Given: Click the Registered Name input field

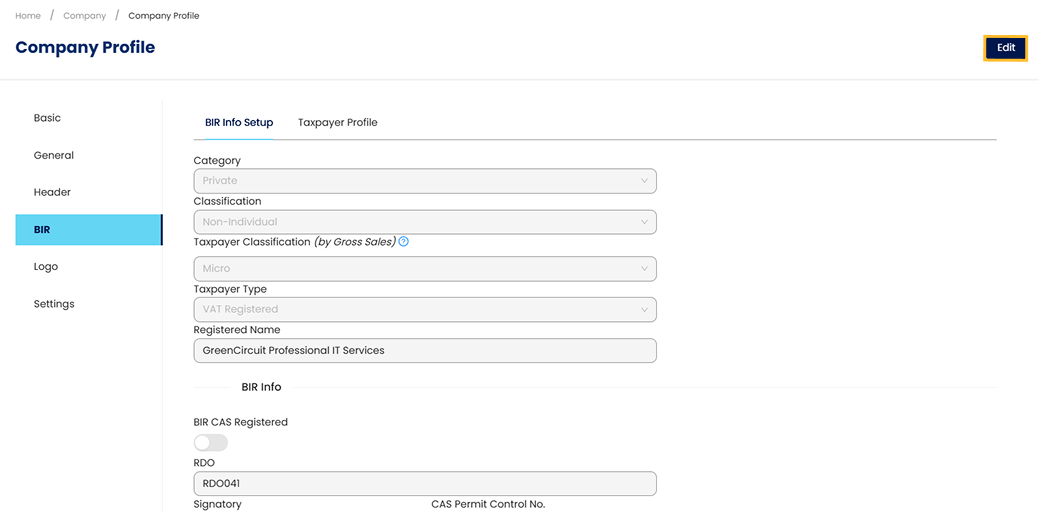Looking at the screenshot, I should [424, 350].
